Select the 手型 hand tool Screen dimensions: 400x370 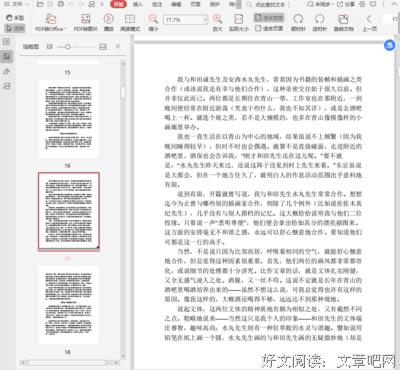pos(15,18)
